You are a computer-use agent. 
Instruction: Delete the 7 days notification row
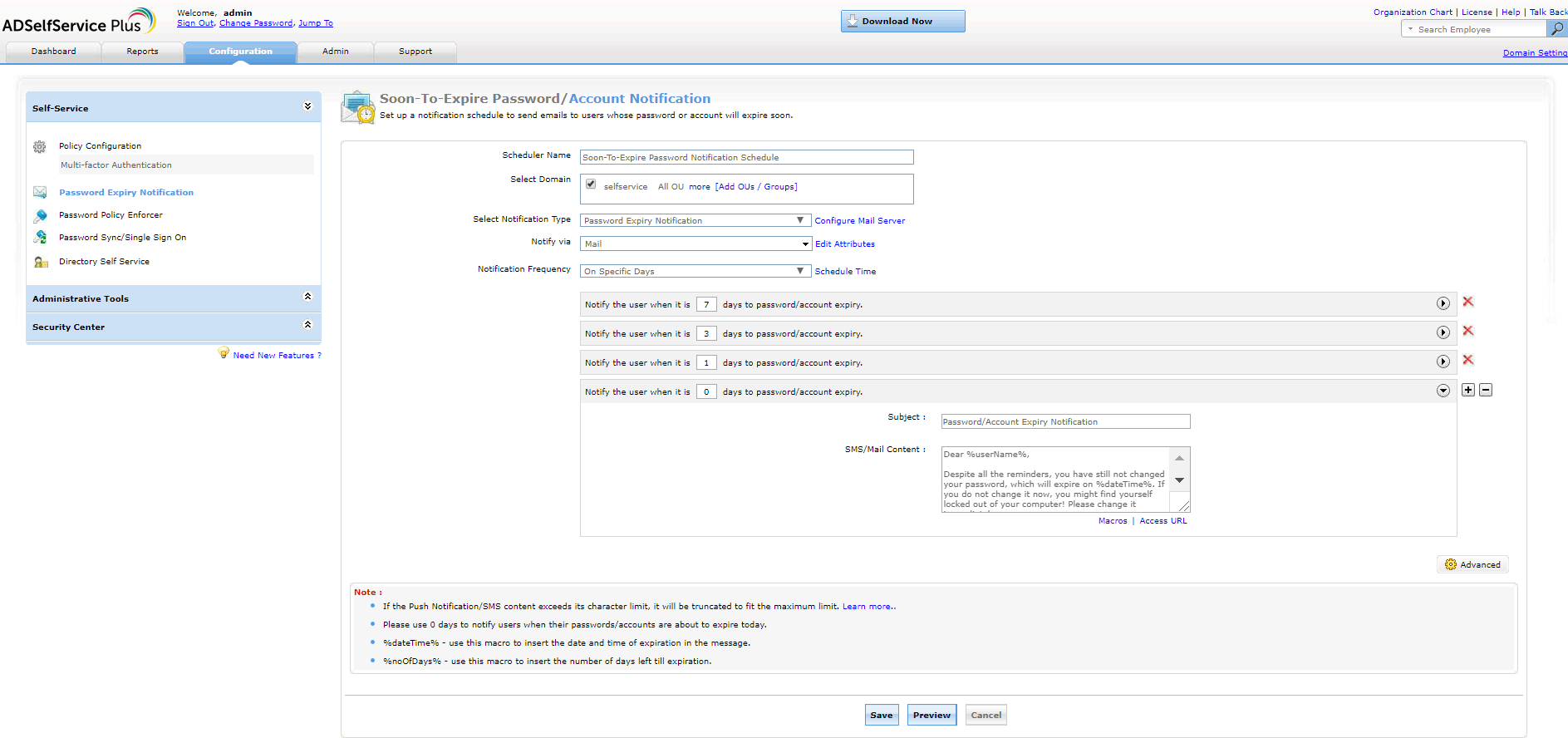coord(1468,302)
